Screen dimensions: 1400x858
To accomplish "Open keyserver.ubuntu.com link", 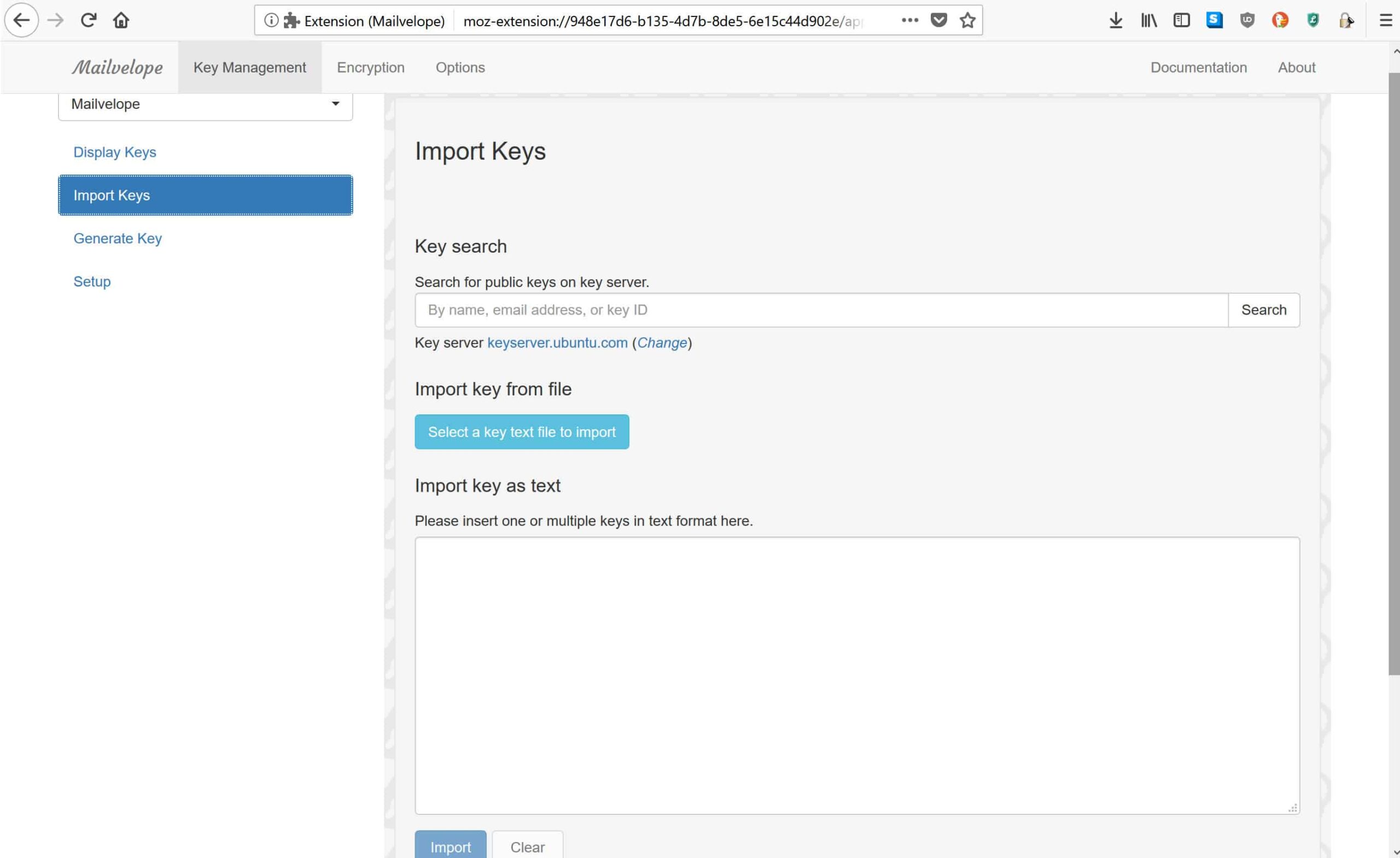I will click(x=557, y=343).
